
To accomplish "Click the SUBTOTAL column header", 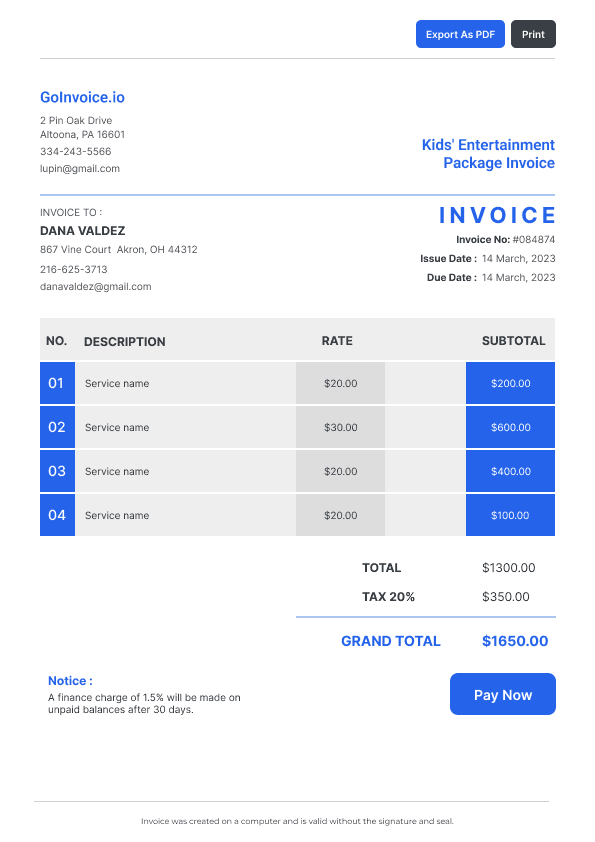I will pos(513,341).
